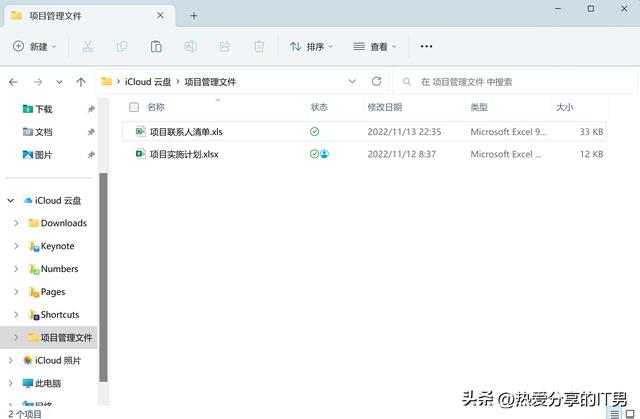640x419 pixels.
Task: Click the Copy icon in toolbar
Action: coord(122,47)
